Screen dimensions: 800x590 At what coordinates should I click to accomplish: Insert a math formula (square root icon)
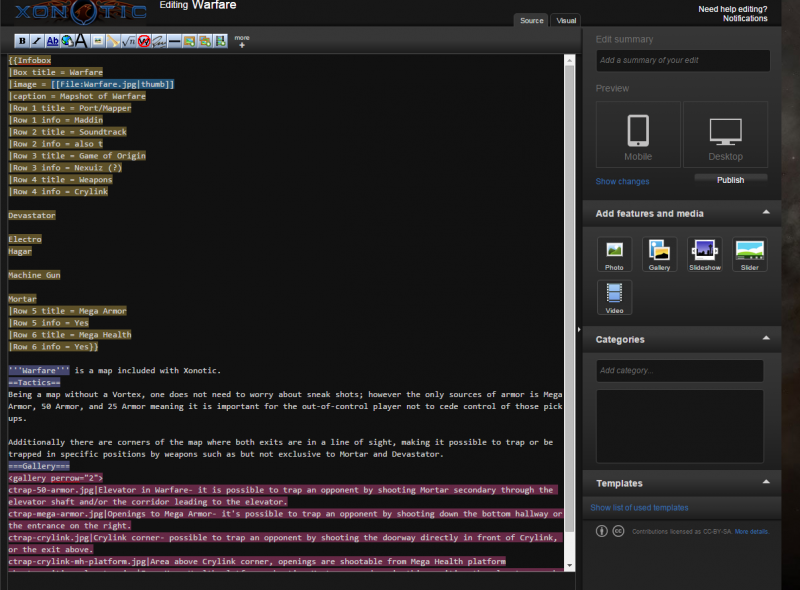[128, 41]
